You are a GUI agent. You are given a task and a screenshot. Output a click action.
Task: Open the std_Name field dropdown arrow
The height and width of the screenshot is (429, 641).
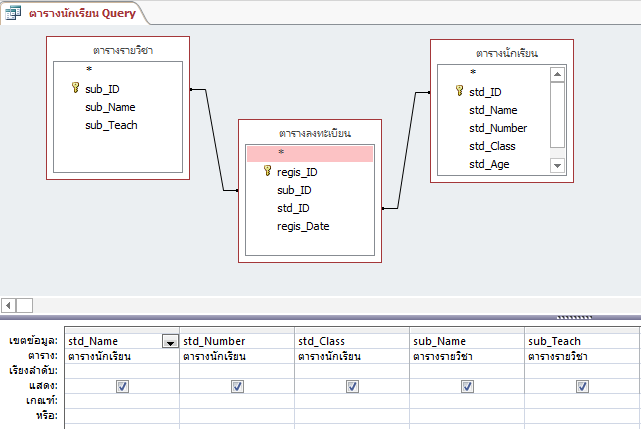pos(170,342)
